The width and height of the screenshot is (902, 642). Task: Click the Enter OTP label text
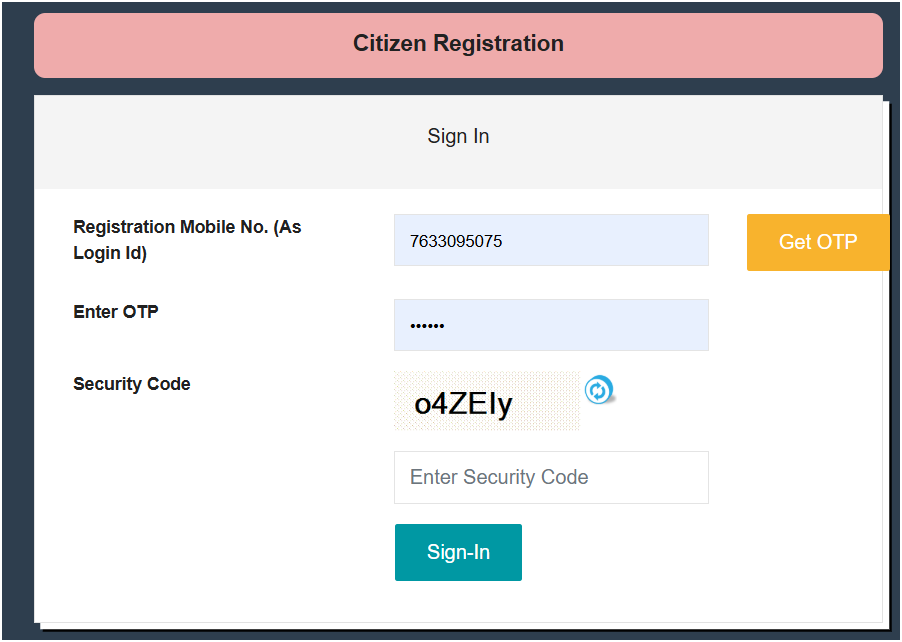pos(116,312)
